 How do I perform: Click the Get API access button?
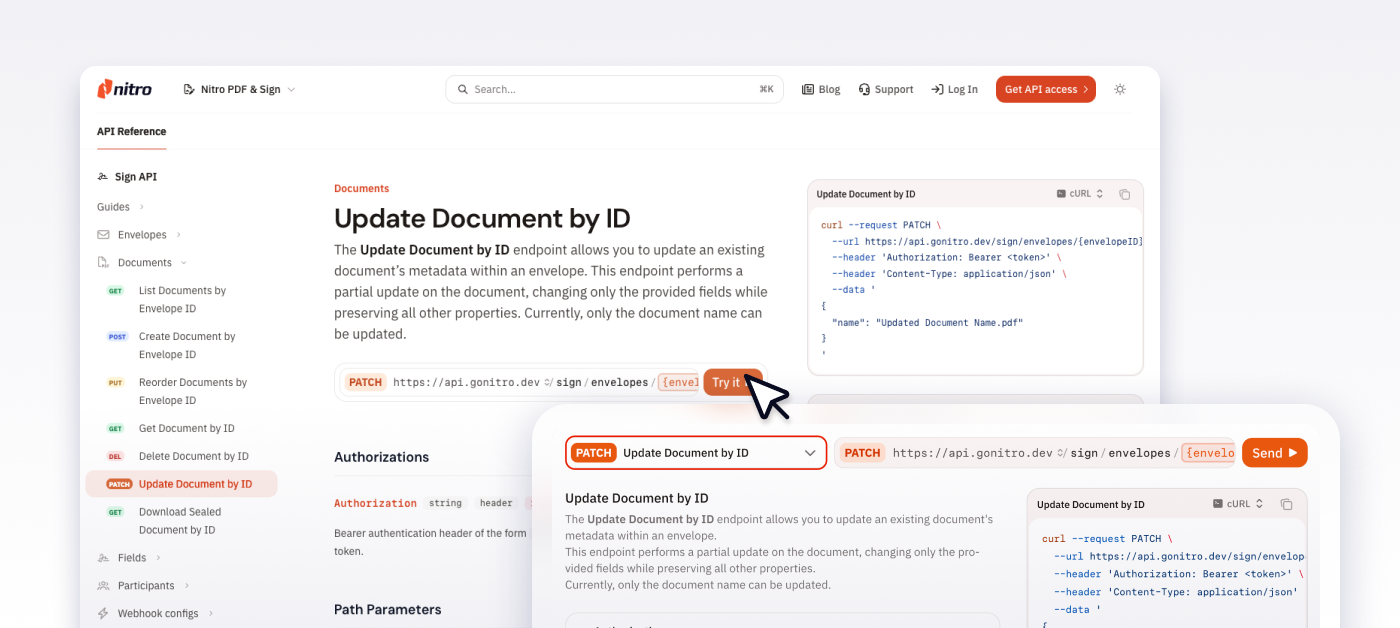[x=1046, y=89]
